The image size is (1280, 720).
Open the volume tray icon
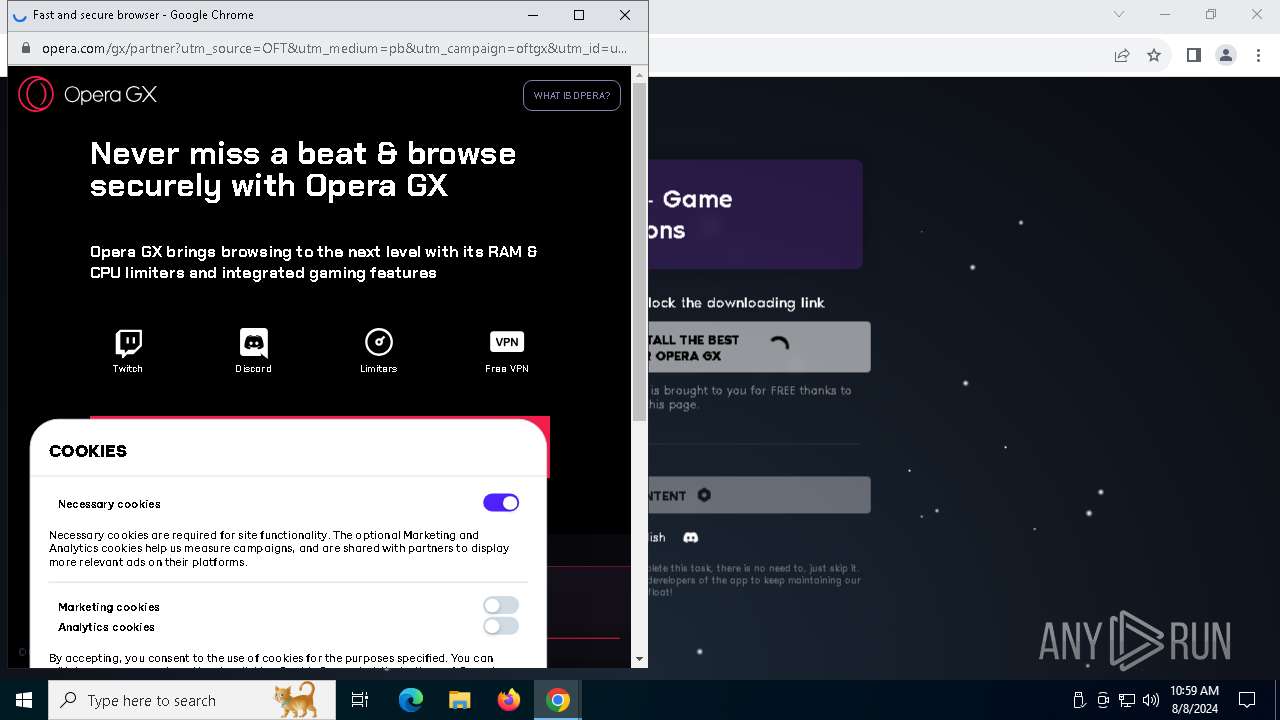[1151, 700]
